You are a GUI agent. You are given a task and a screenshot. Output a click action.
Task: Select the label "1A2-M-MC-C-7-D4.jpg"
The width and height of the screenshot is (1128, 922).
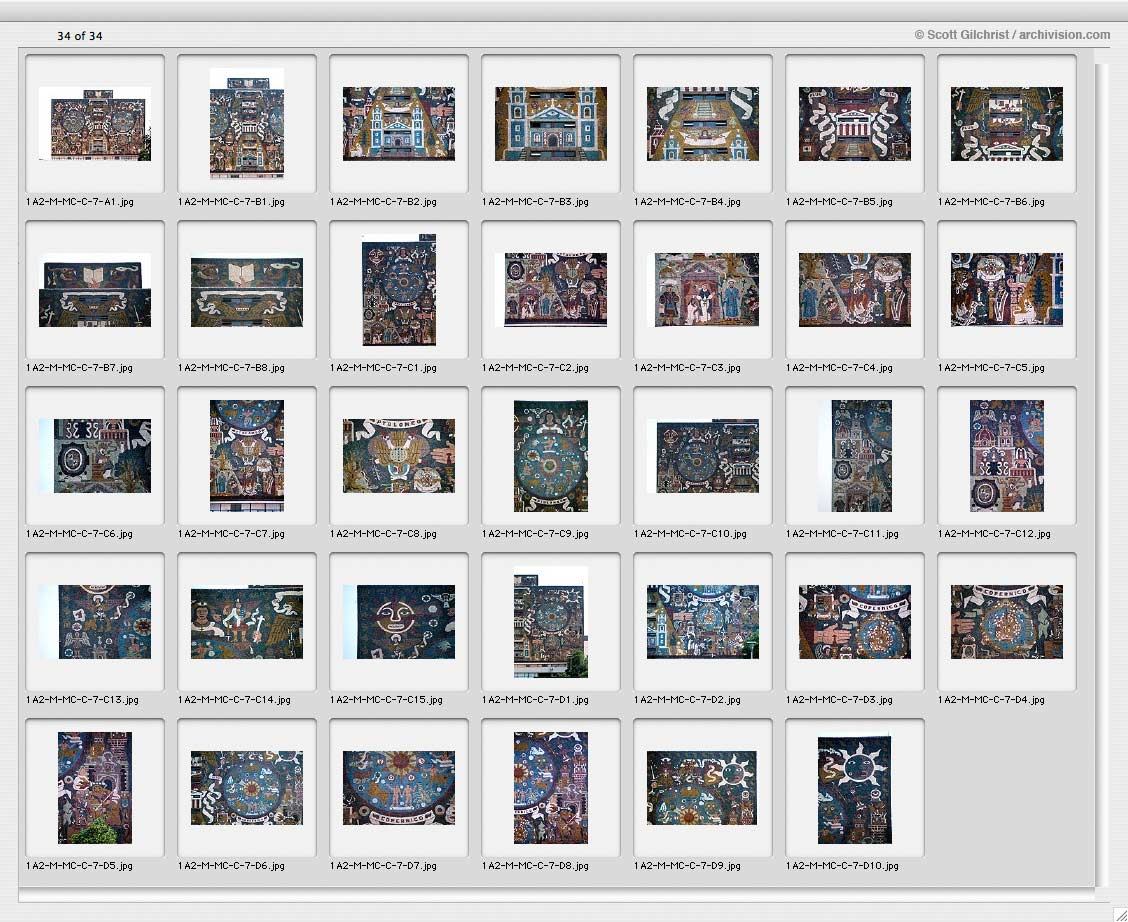991,700
